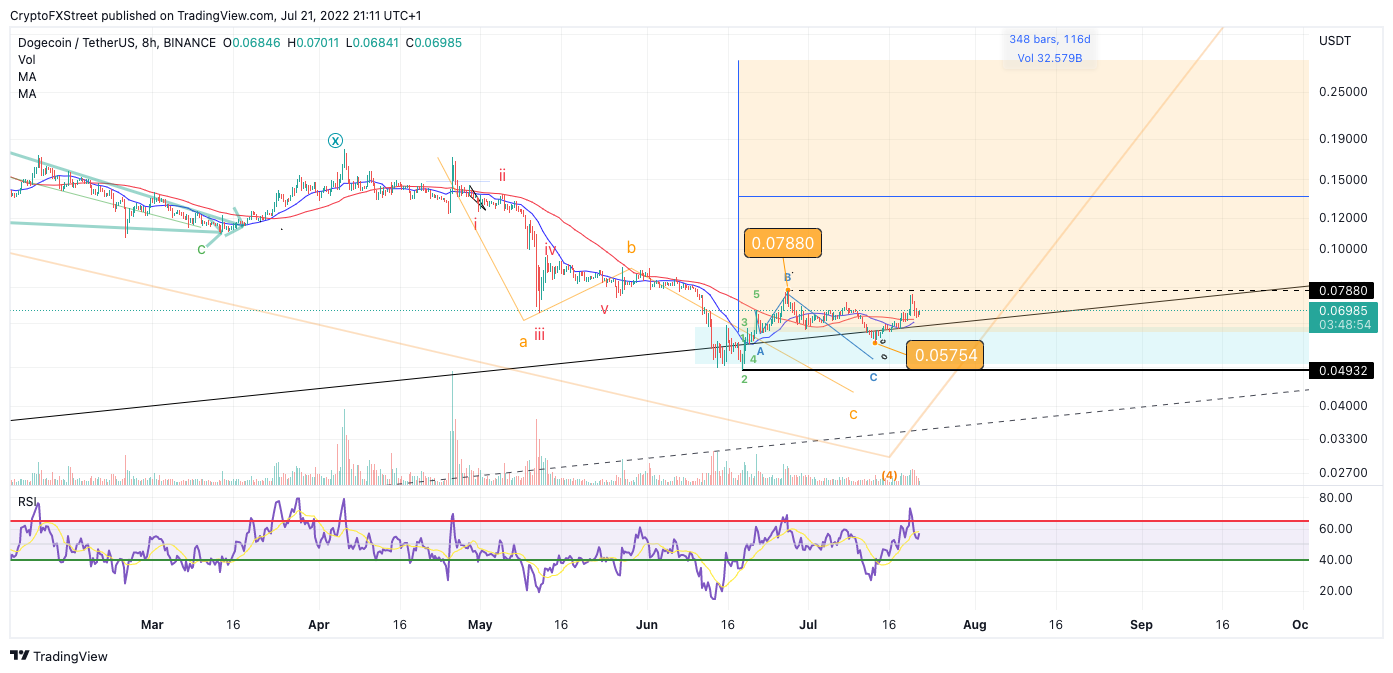This screenshot has width=1393, height=673.
Task: Select the circled x wave marker
Action: coord(336,141)
